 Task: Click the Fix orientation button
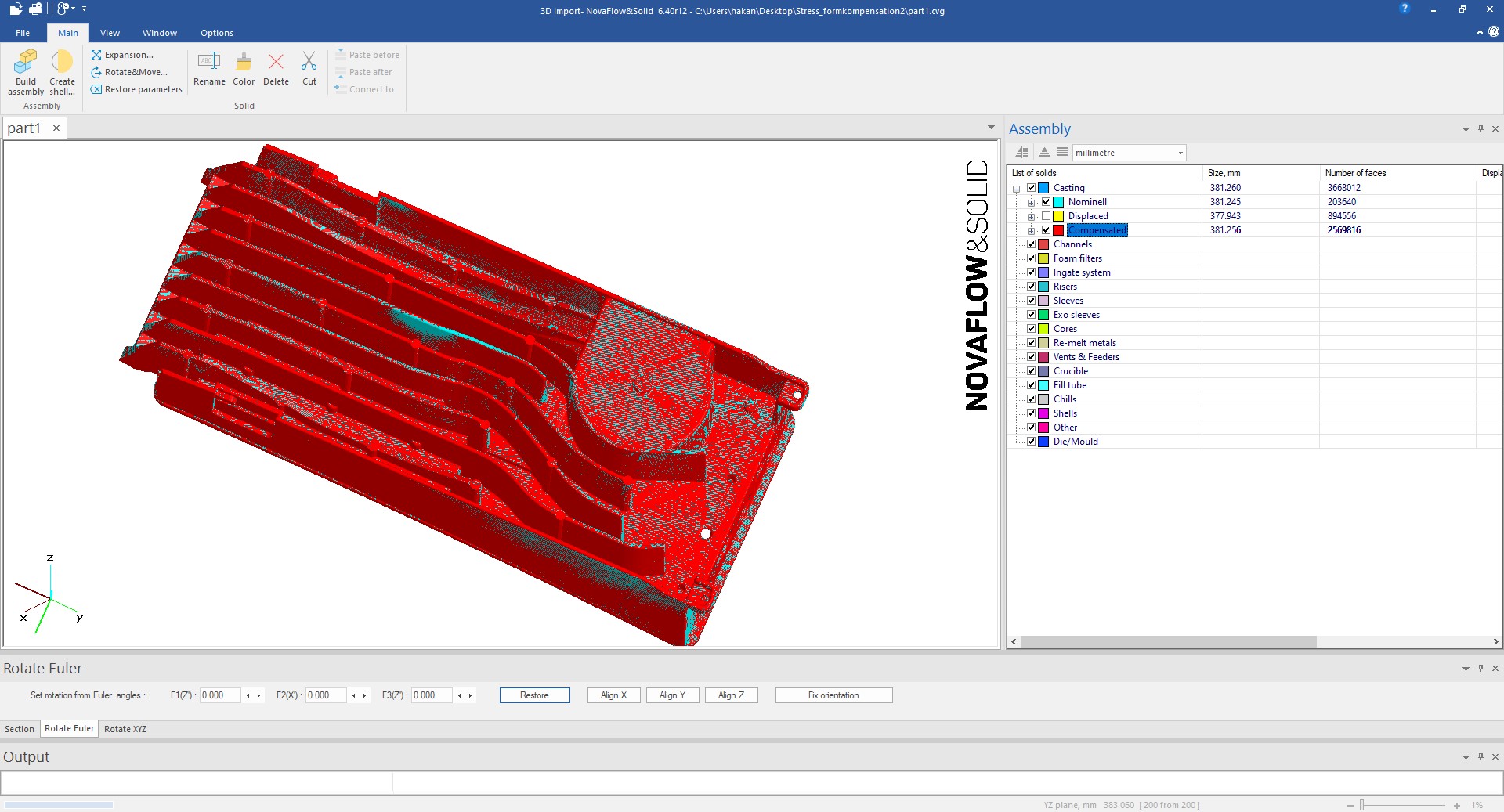[x=833, y=695]
